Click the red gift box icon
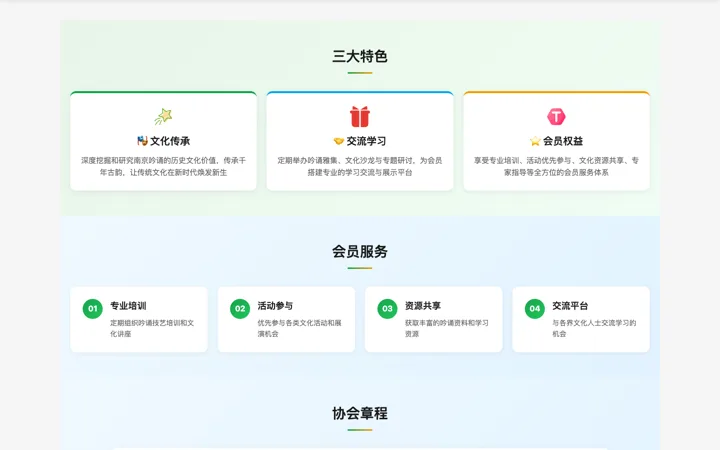720x450 pixels. (360, 117)
